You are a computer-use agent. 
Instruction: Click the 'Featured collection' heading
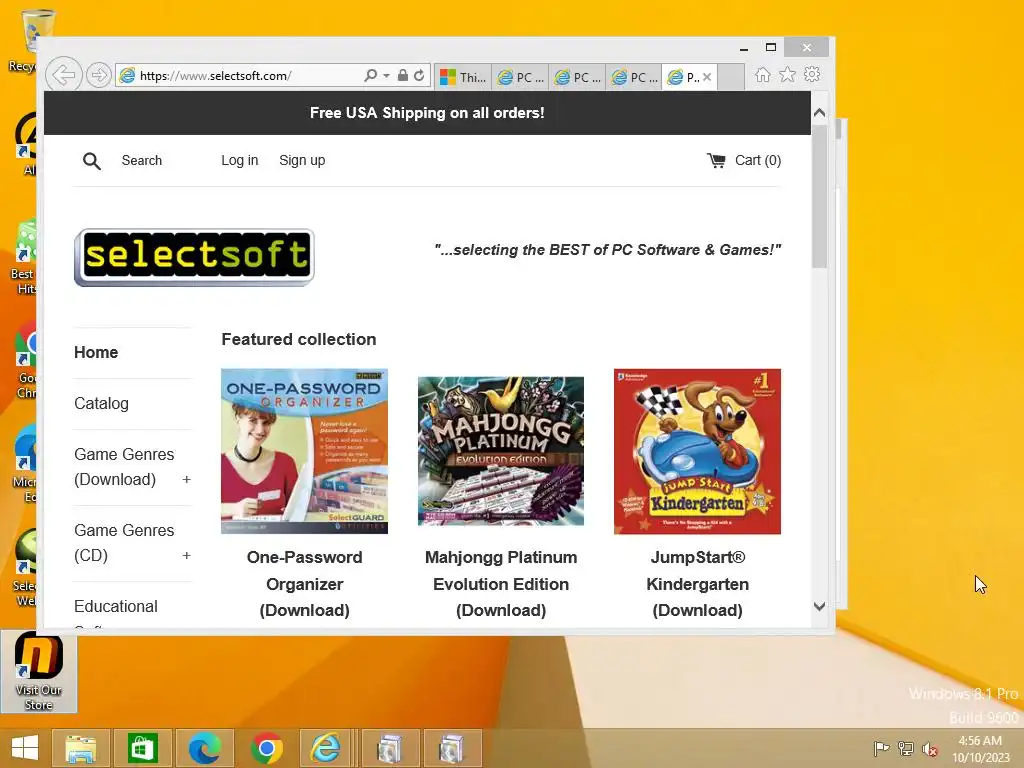tap(298, 340)
